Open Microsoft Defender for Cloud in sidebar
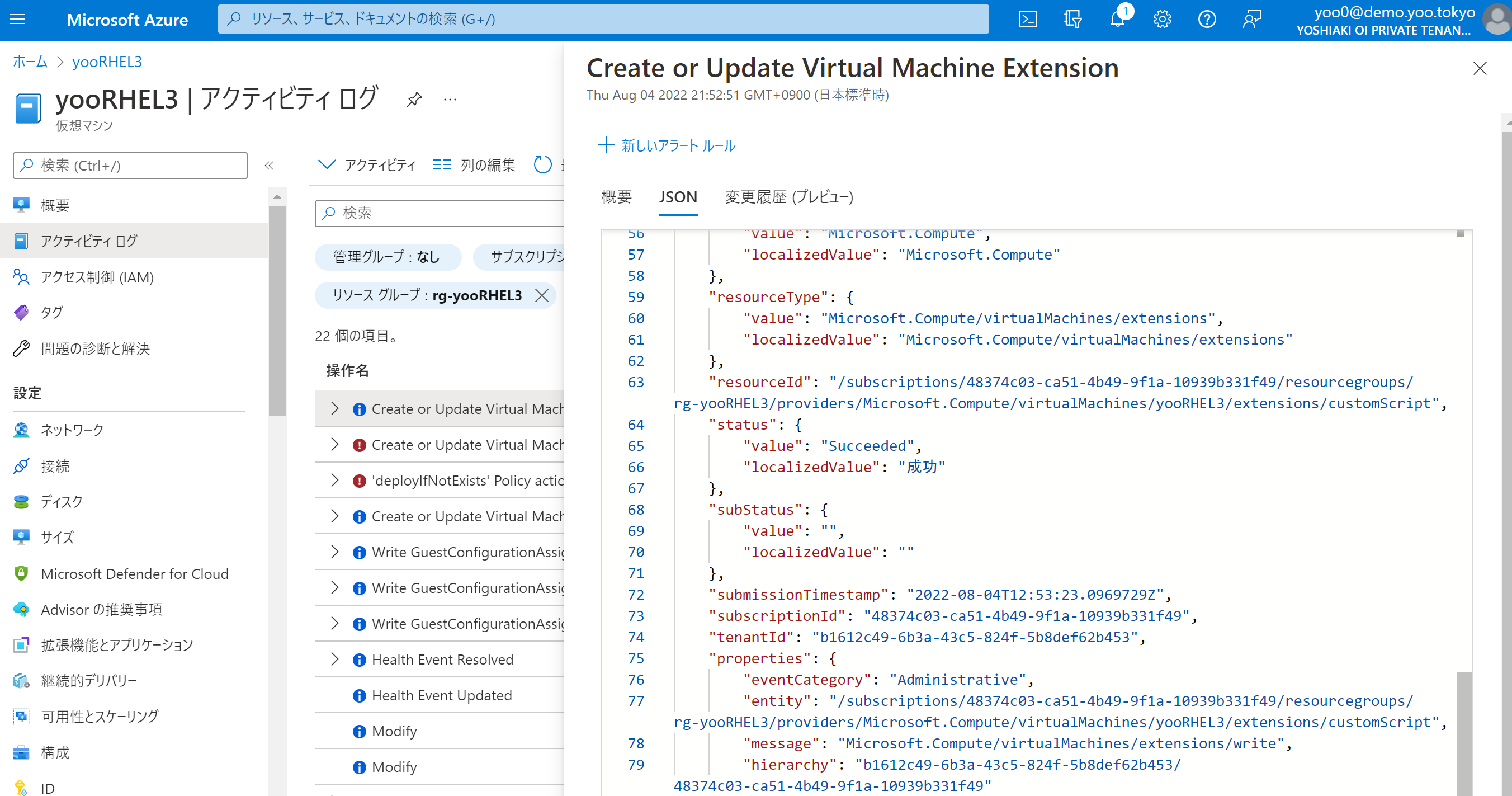 pyautogui.click(x=134, y=573)
